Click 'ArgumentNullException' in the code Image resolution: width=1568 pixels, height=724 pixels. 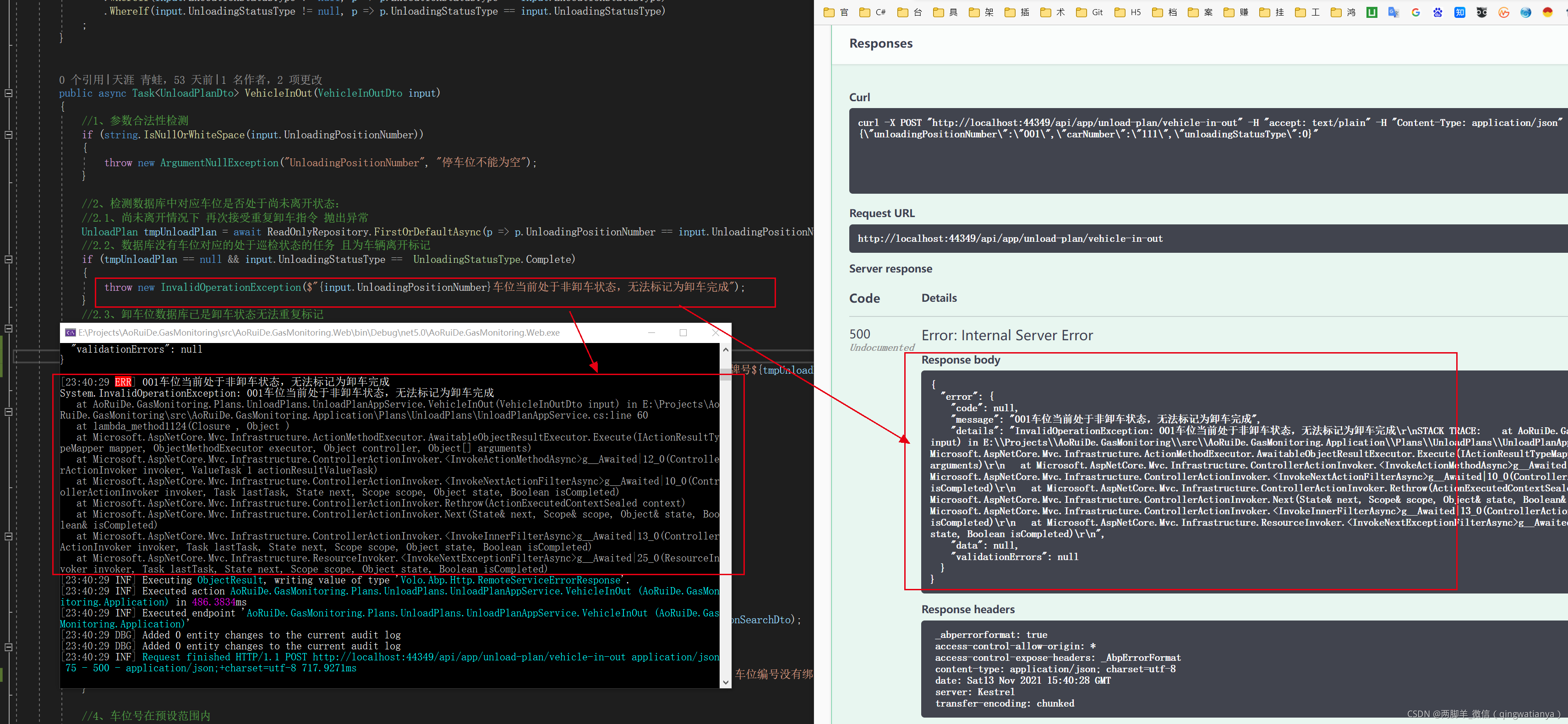(219, 163)
